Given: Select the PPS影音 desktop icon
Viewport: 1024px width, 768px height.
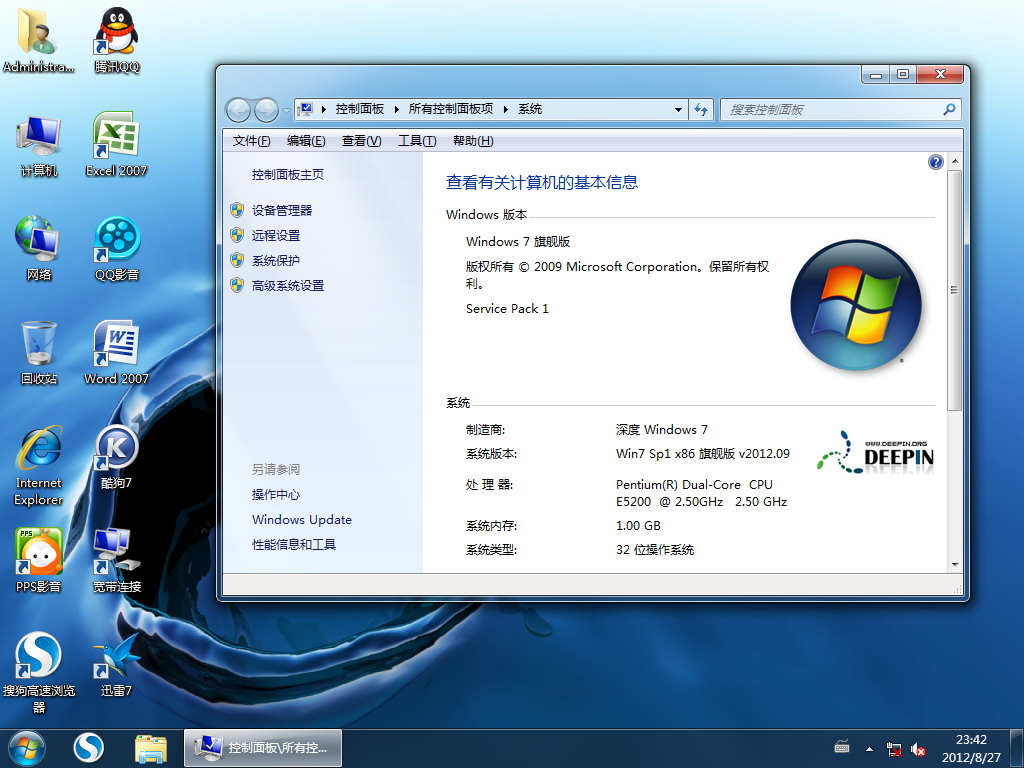Looking at the screenshot, I should click(x=39, y=560).
